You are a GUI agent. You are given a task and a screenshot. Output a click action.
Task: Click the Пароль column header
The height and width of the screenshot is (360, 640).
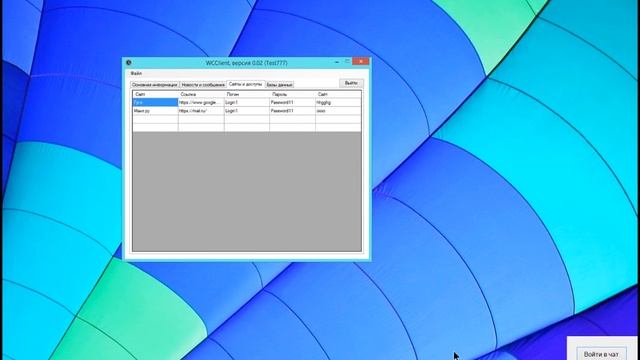(x=292, y=94)
